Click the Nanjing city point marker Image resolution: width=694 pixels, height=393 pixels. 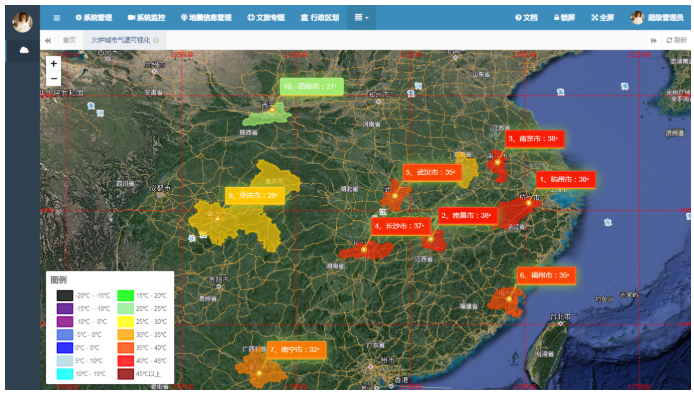[x=497, y=162]
